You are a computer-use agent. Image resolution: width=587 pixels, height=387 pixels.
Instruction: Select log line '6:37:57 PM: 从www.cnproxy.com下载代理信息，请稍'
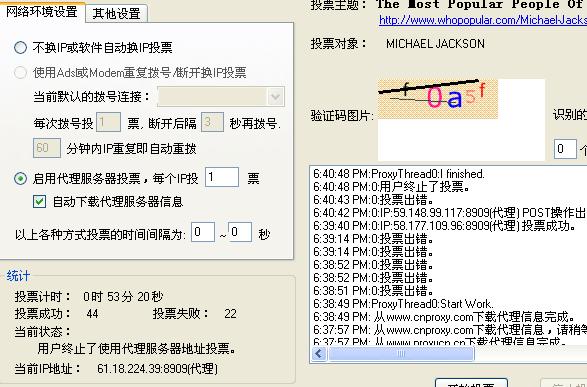pyautogui.click(x=450, y=330)
